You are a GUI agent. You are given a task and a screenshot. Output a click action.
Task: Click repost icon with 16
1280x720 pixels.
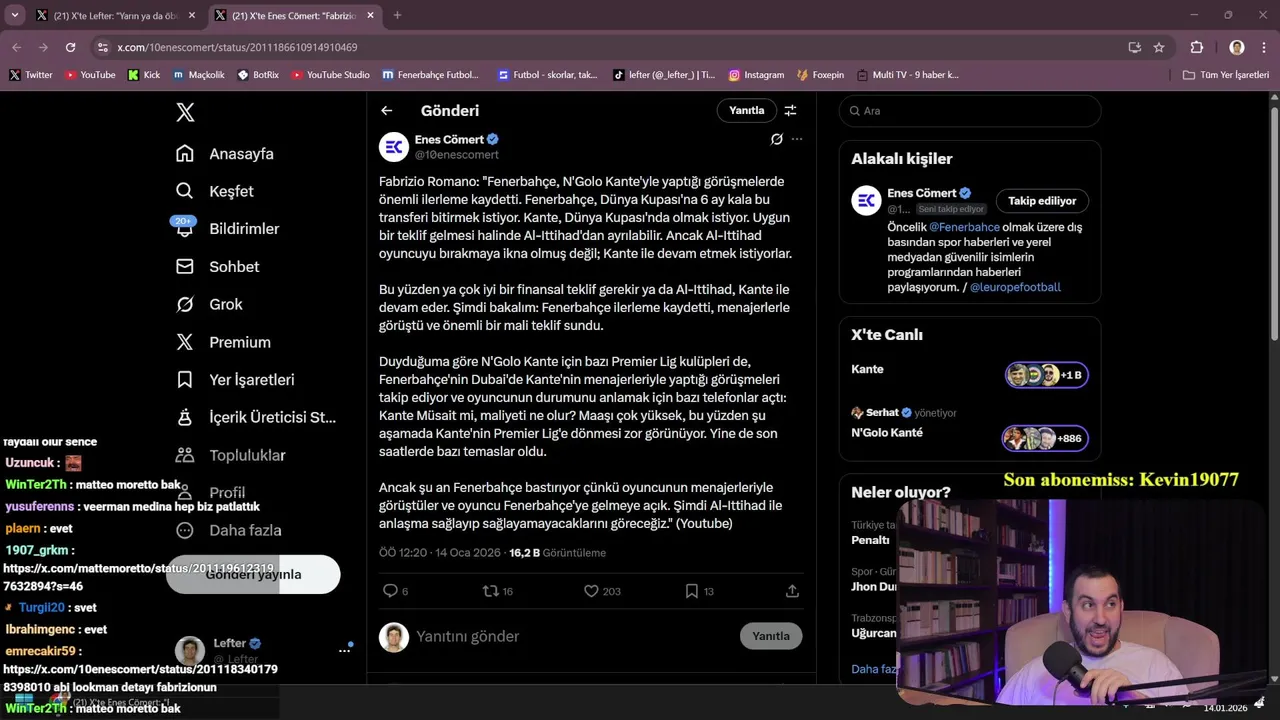[497, 591]
